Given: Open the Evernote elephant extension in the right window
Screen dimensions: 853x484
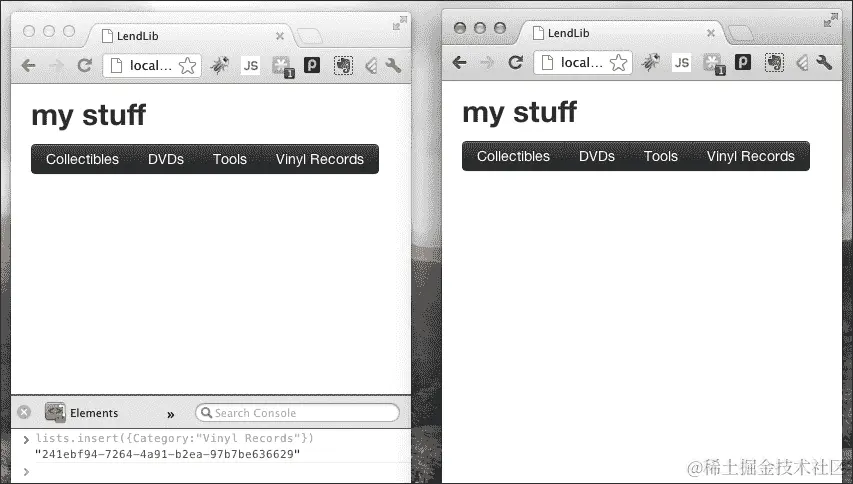Looking at the screenshot, I should 774,63.
